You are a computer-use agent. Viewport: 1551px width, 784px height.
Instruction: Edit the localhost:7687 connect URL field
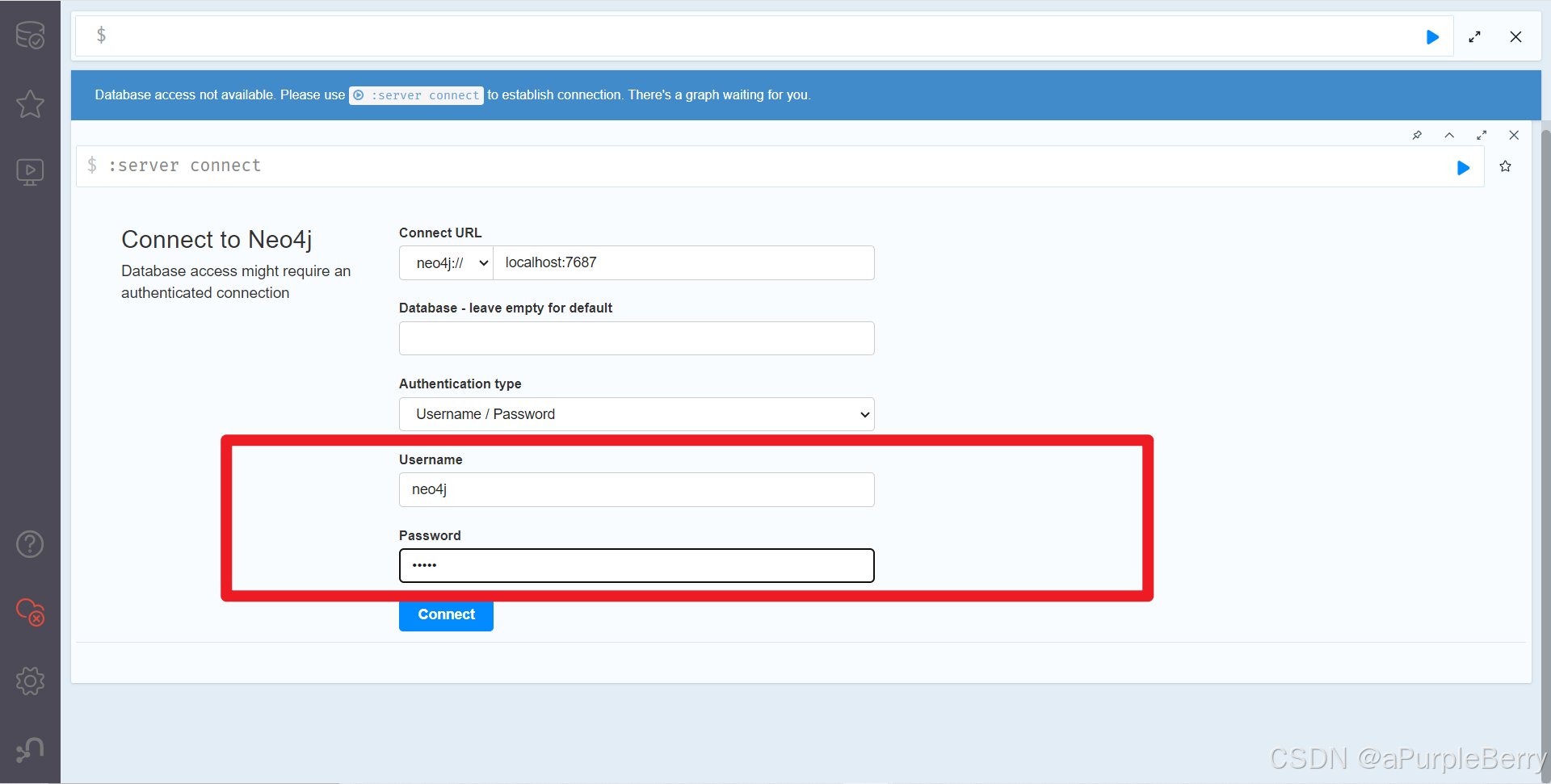683,263
